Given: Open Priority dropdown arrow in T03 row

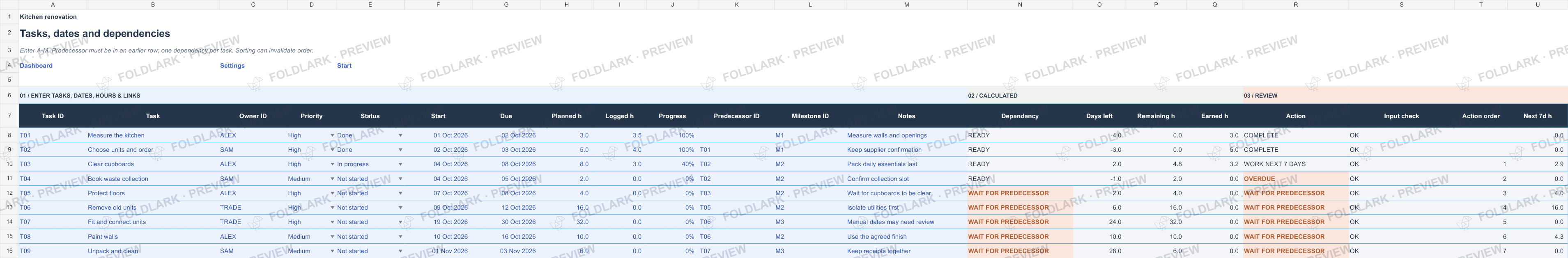Looking at the screenshot, I should pos(332,164).
